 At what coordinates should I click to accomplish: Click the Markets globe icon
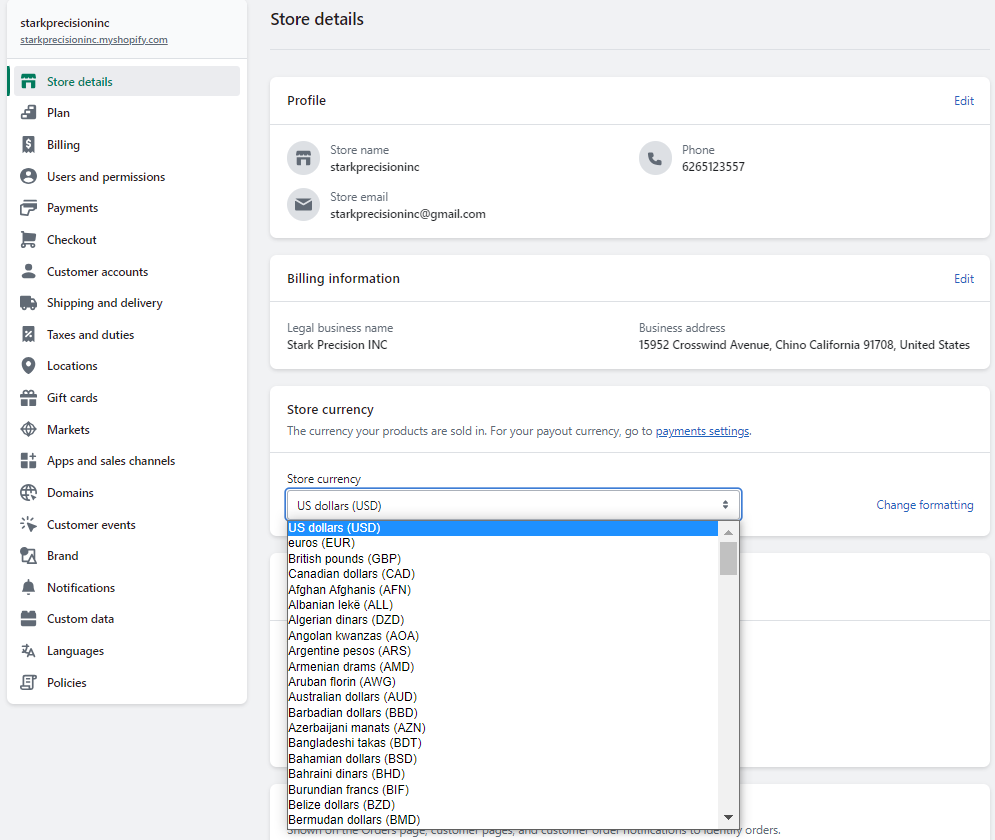(x=29, y=430)
